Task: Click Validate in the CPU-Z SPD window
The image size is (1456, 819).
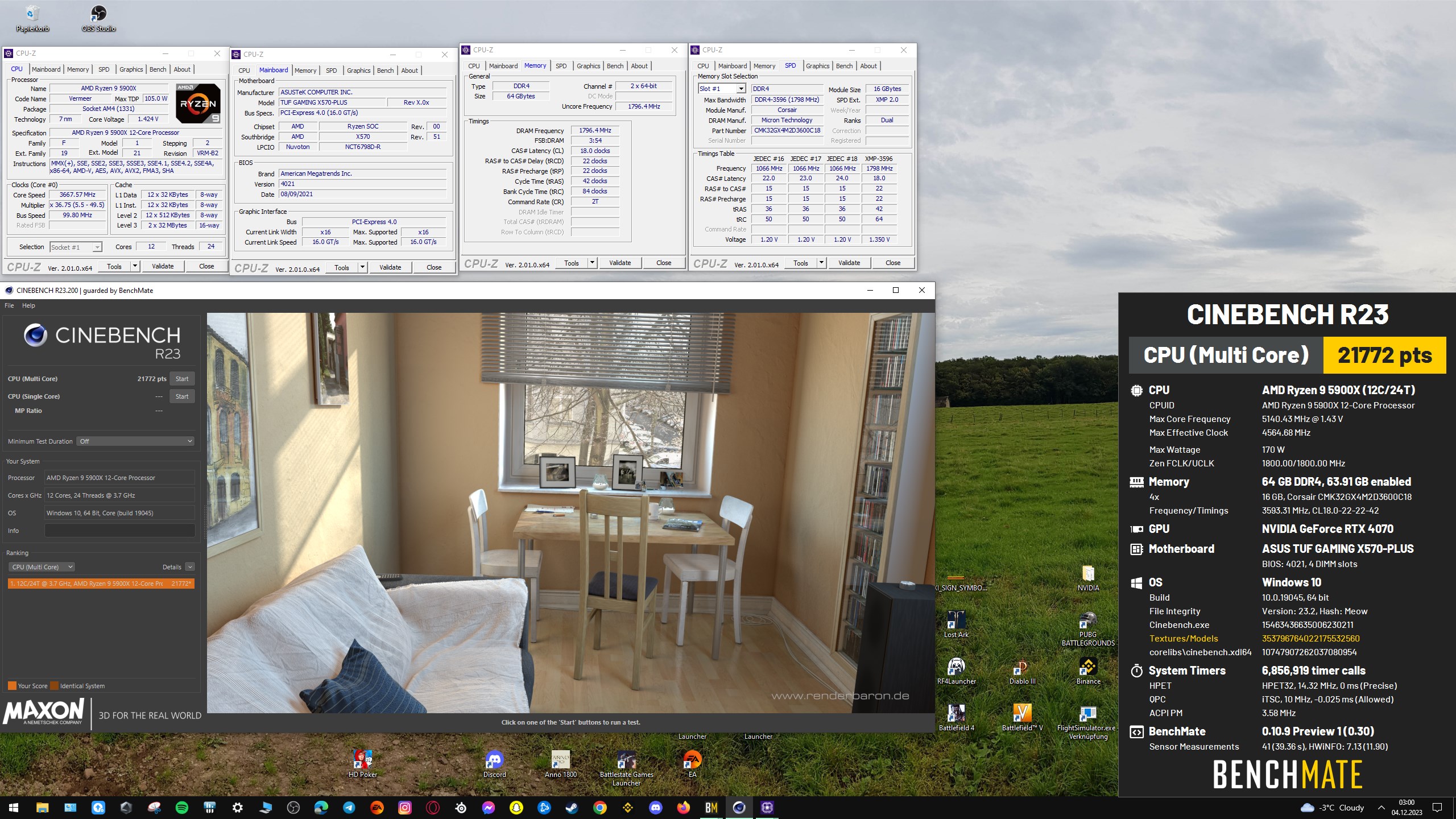Action: (x=849, y=263)
